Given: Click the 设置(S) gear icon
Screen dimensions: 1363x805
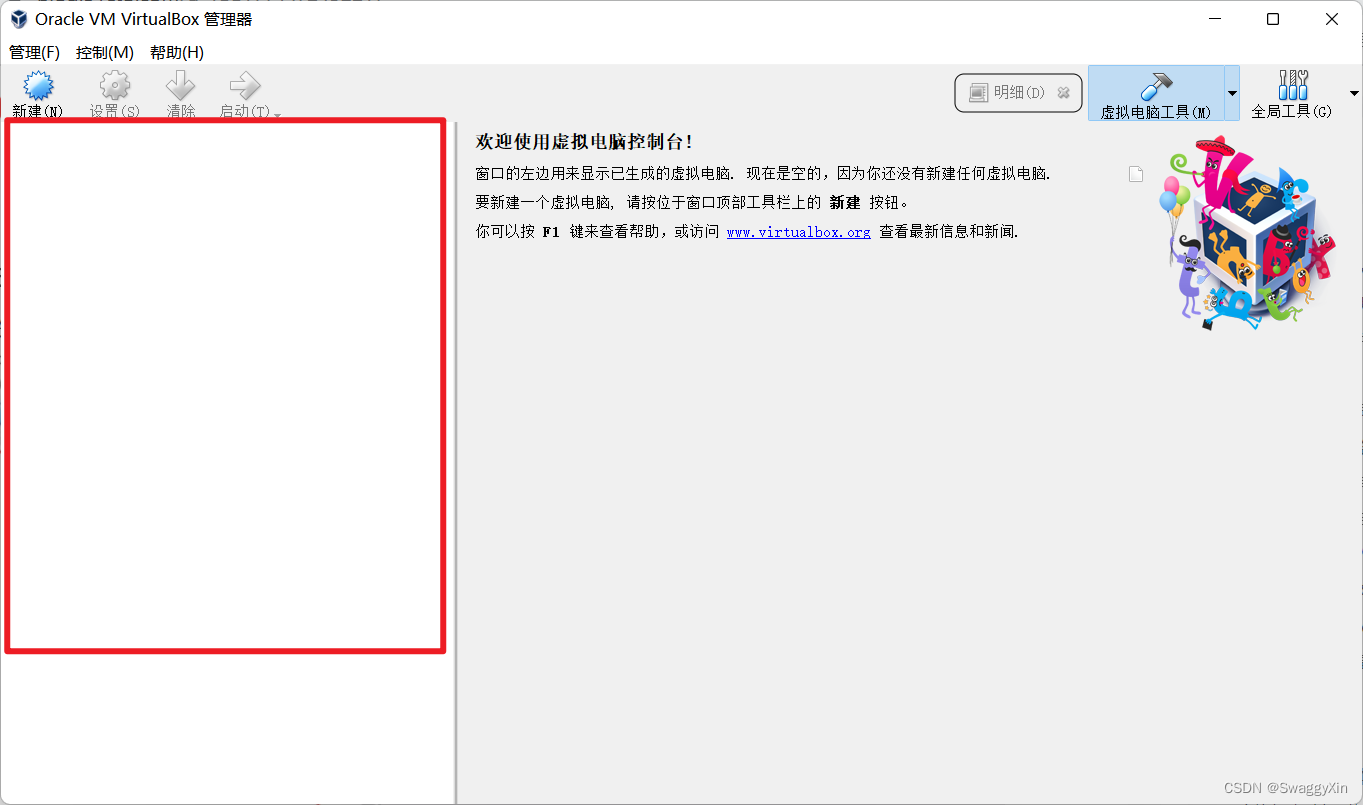Looking at the screenshot, I should (x=115, y=86).
